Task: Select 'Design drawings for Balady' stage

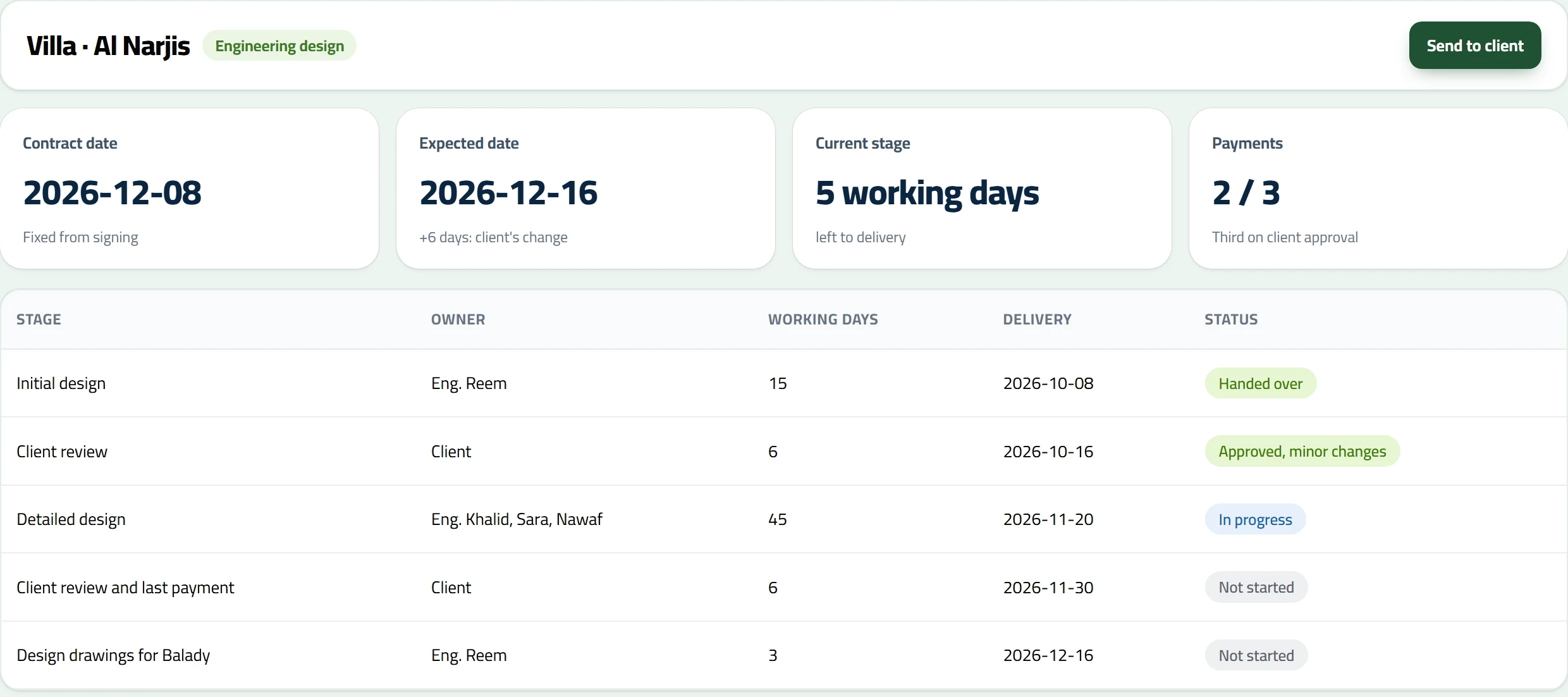Action: click(784, 655)
